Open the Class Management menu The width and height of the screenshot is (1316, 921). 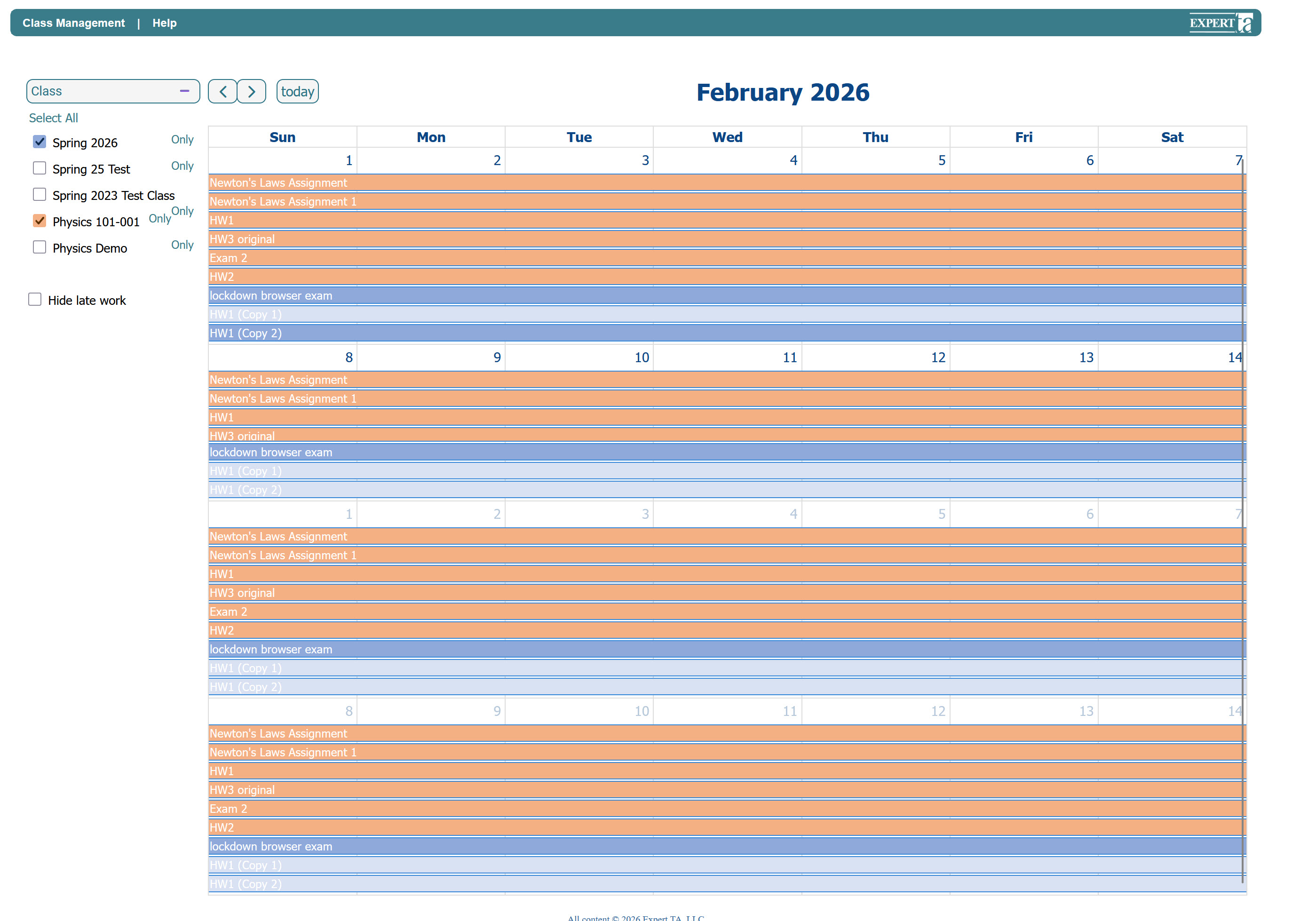(73, 23)
